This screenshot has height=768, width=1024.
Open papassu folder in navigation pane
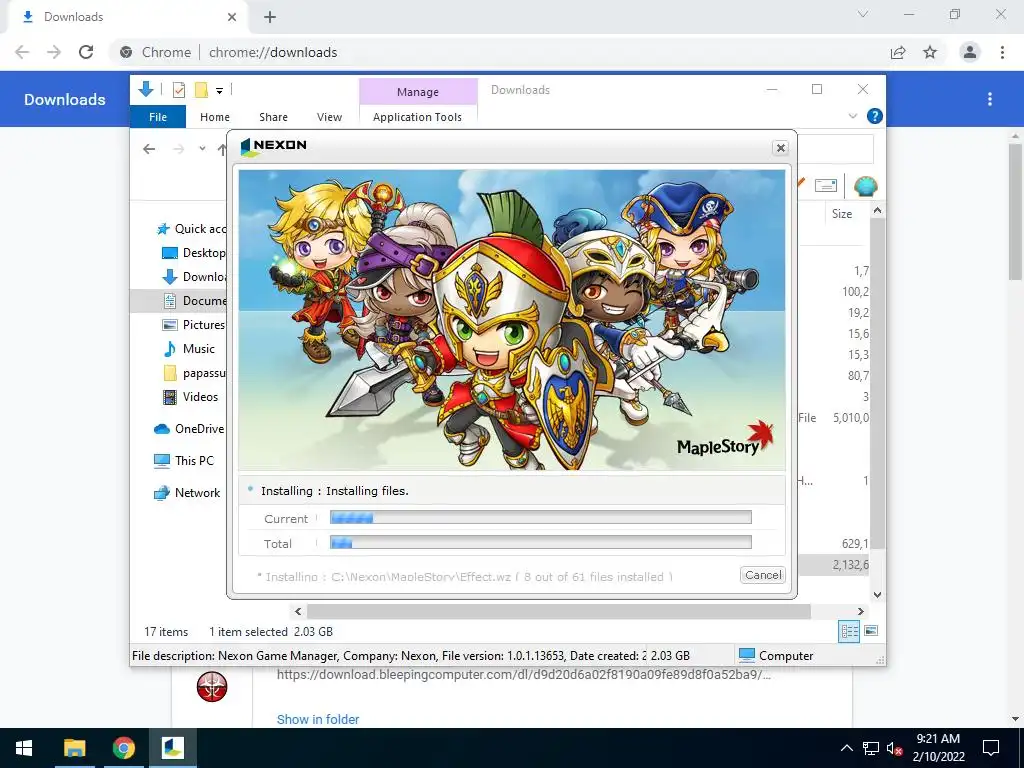[x=194, y=373]
